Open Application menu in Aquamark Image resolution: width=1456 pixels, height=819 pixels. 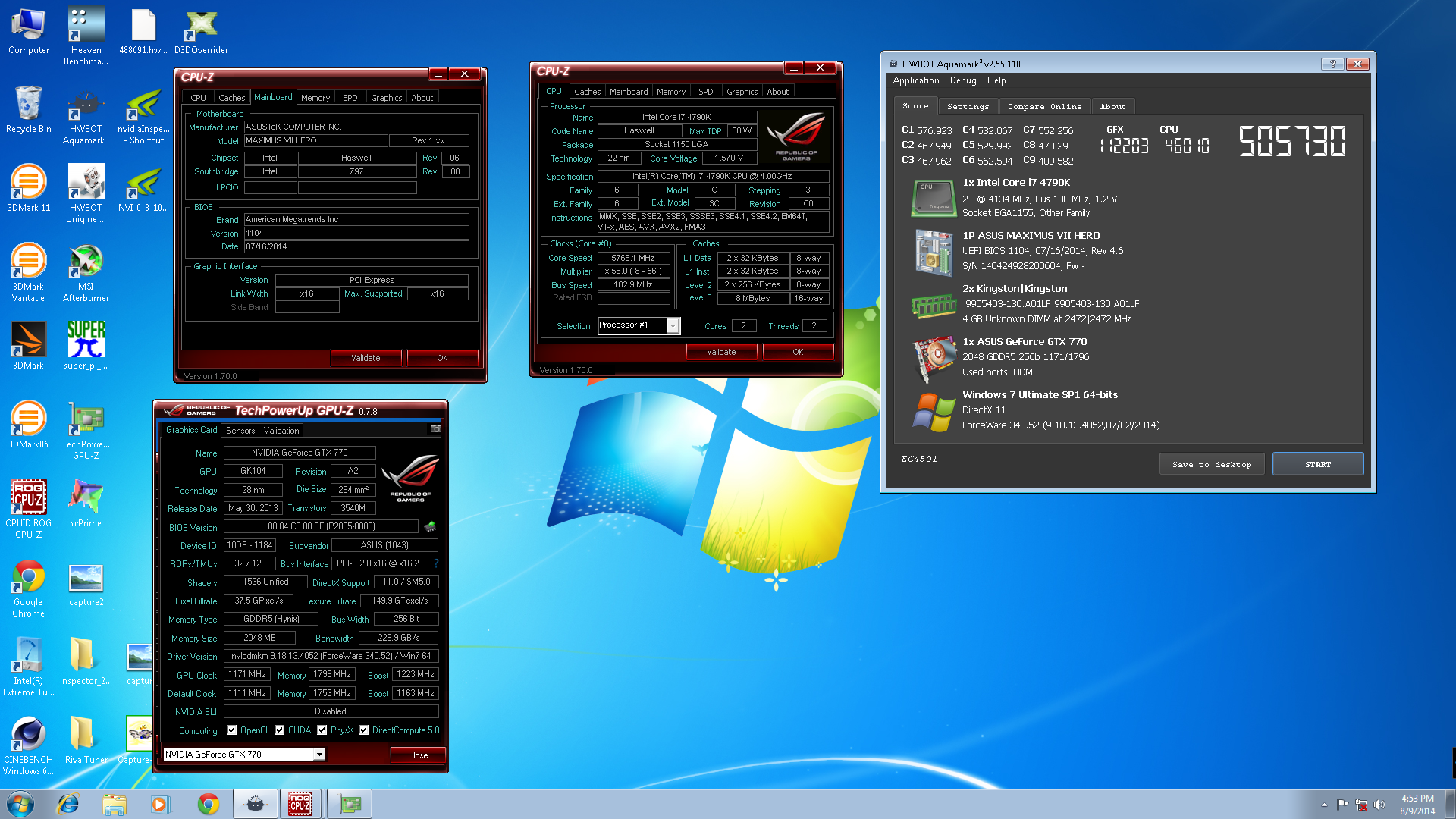[915, 80]
